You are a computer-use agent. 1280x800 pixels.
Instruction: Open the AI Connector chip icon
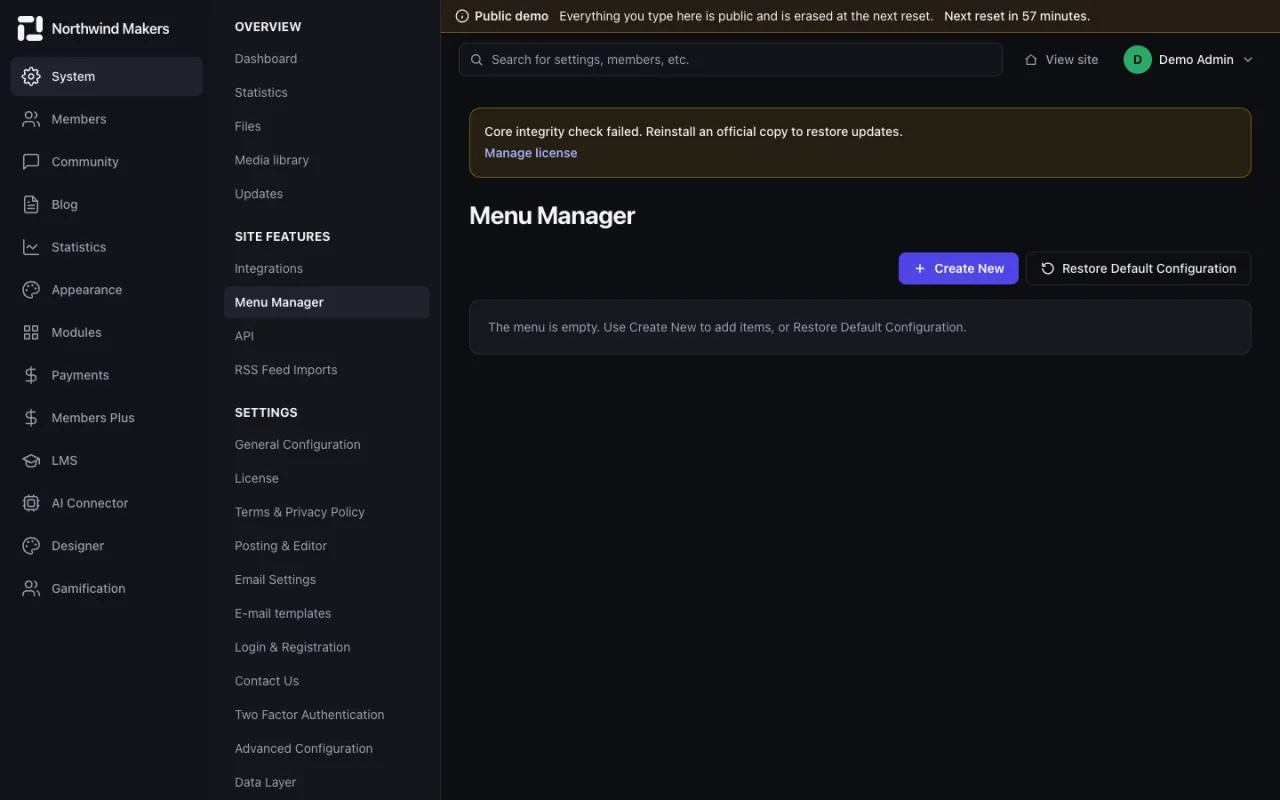[31, 503]
